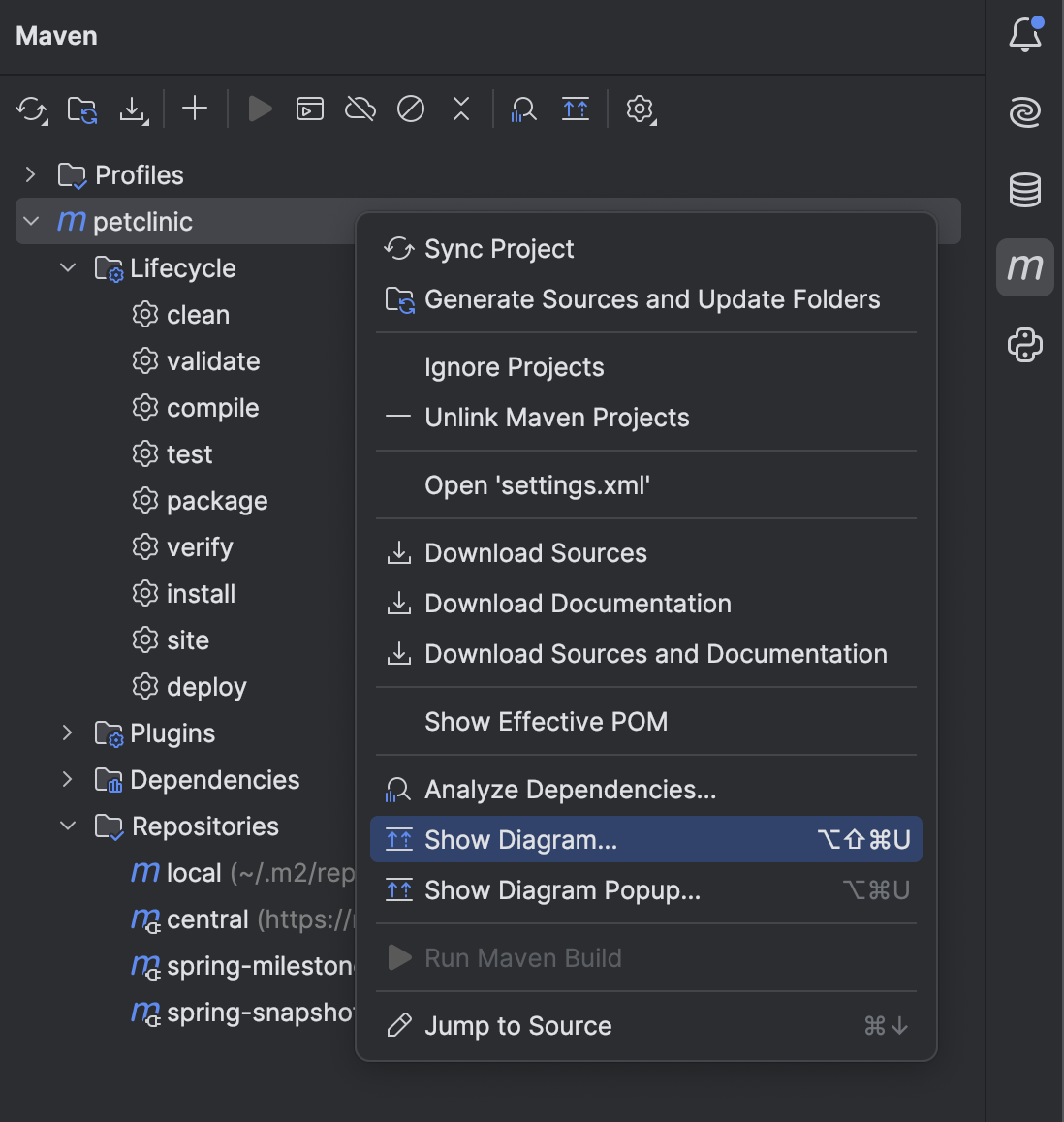Open the Database tool window icon
This screenshot has height=1122, width=1064.
point(1024,190)
